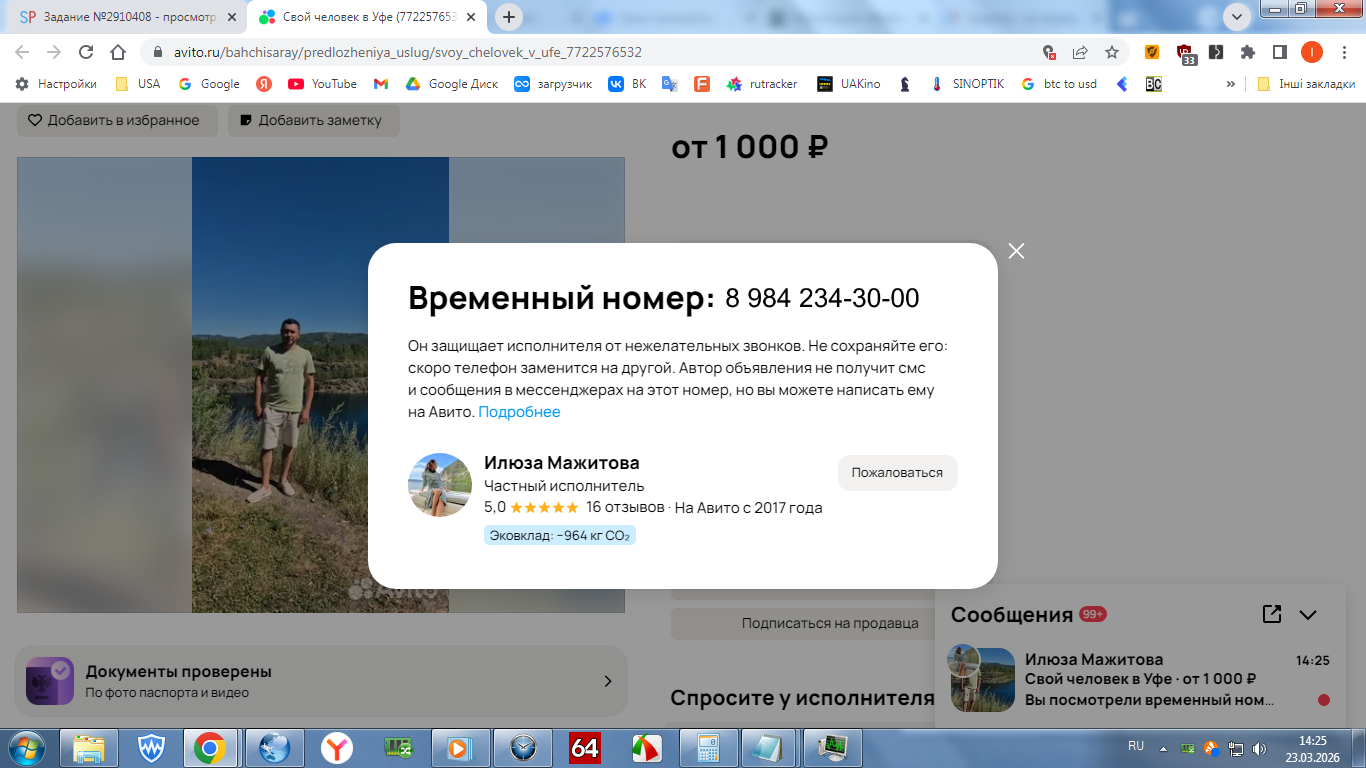
Task: Open the Chrome extensions puzzle icon
Action: (x=1248, y=52)
